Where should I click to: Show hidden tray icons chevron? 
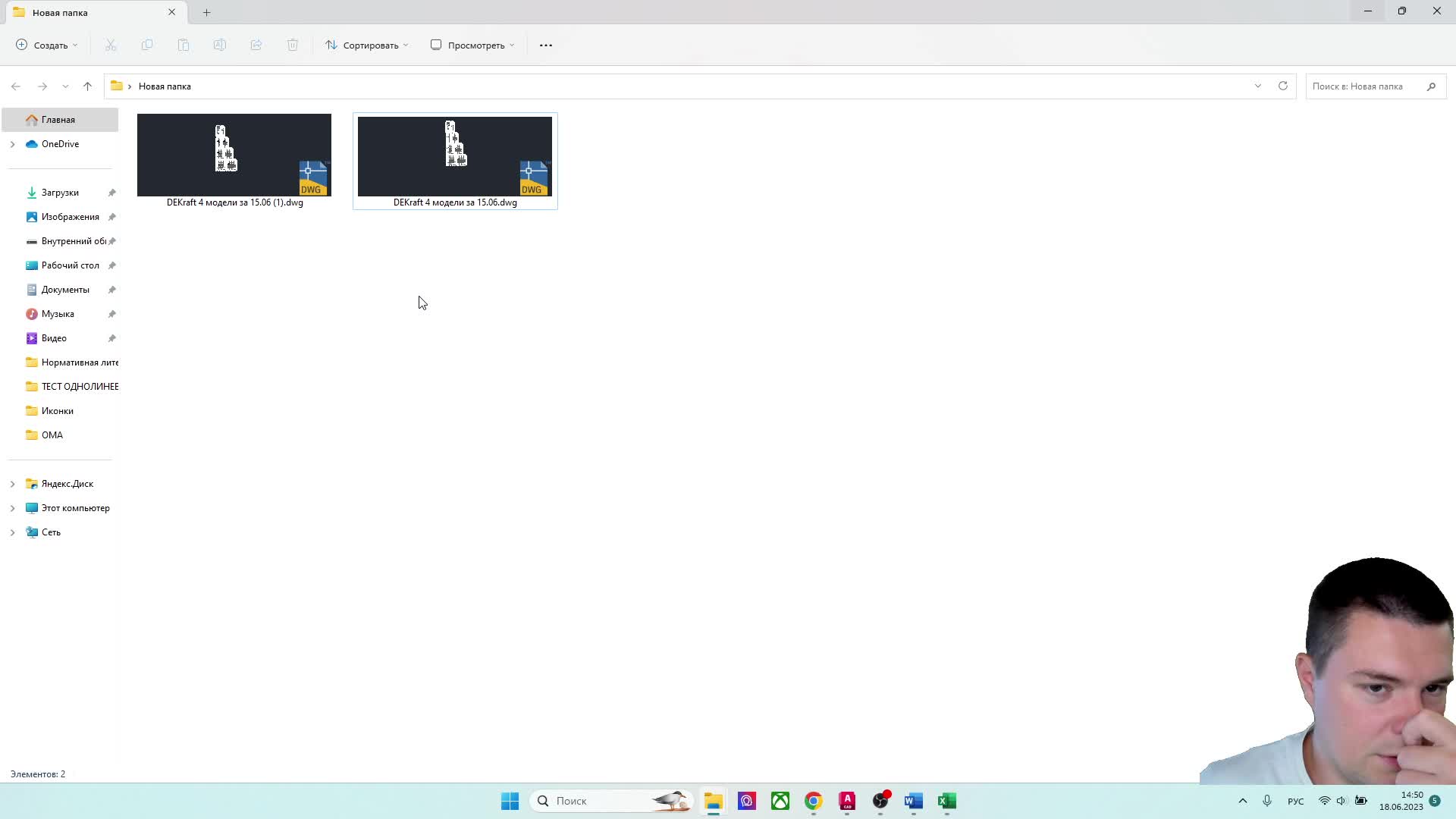click(1242, 801)
